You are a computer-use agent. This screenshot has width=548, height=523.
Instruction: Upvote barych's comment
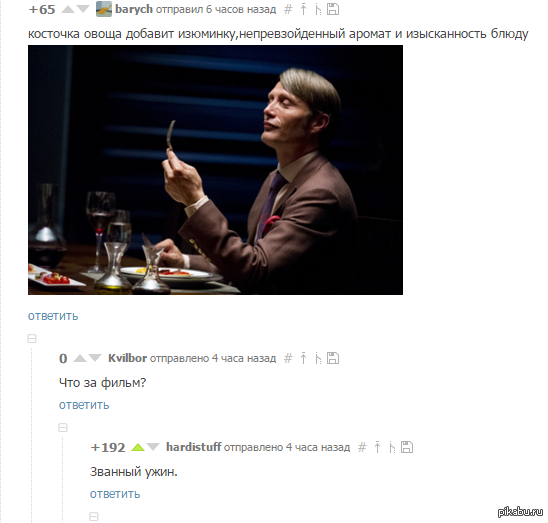pos(68,9)
